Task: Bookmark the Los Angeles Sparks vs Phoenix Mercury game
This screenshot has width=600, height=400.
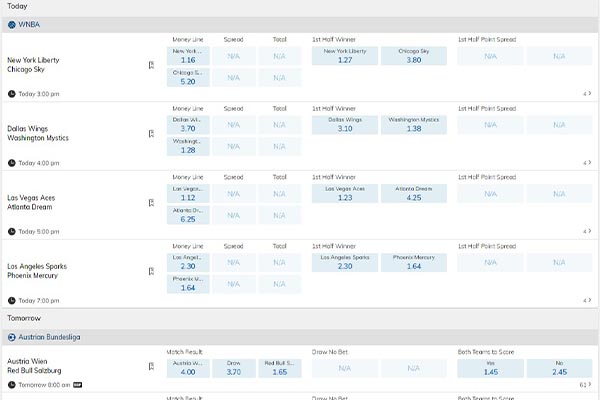Action: pyautogui.click(x=151, y=271)
